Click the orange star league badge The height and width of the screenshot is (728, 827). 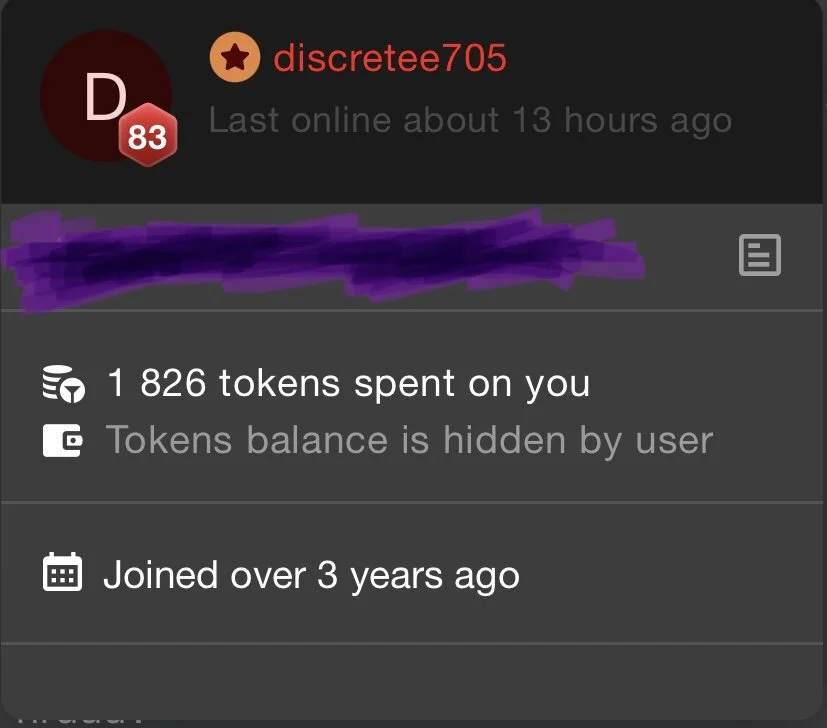click(235, 57)
